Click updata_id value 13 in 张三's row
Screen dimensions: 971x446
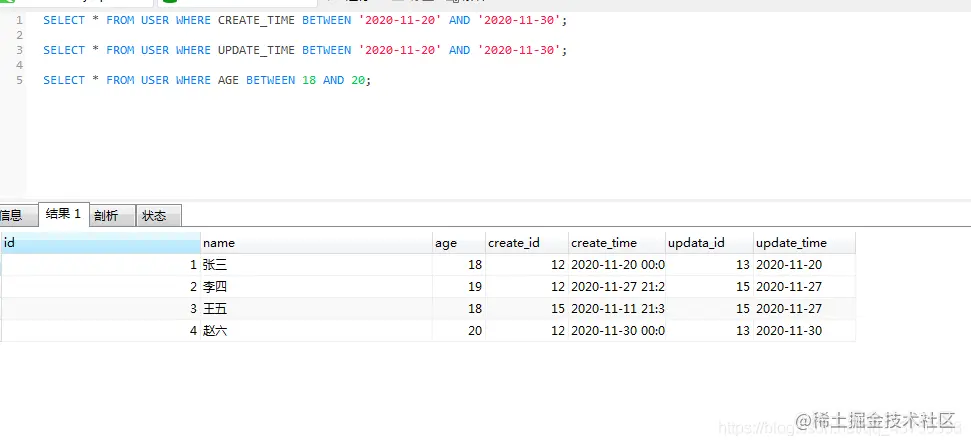pyautogui.click(x=710, y=265)
